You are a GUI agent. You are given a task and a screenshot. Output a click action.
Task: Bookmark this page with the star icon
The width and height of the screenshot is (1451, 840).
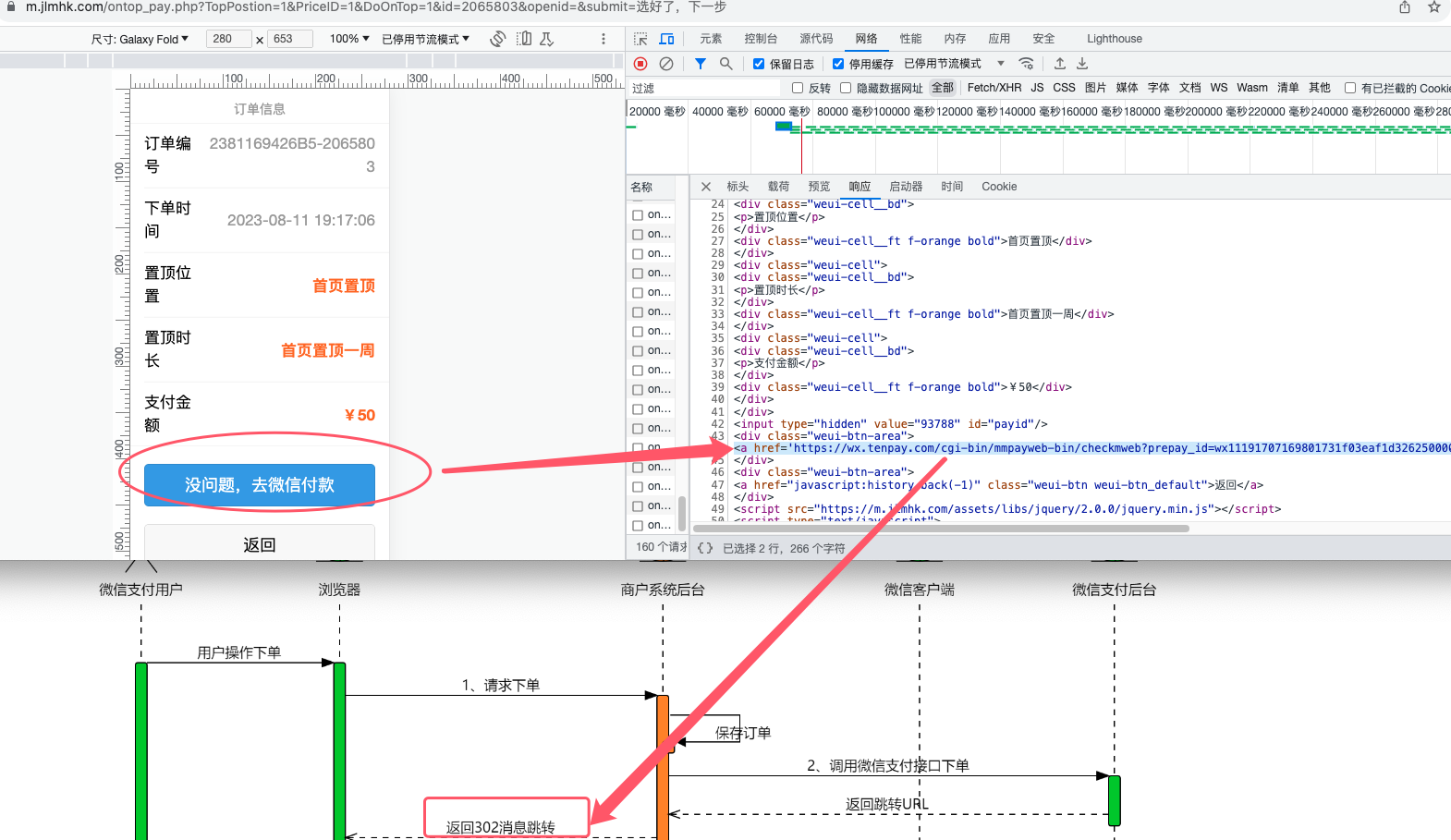tap(1434, 6)
